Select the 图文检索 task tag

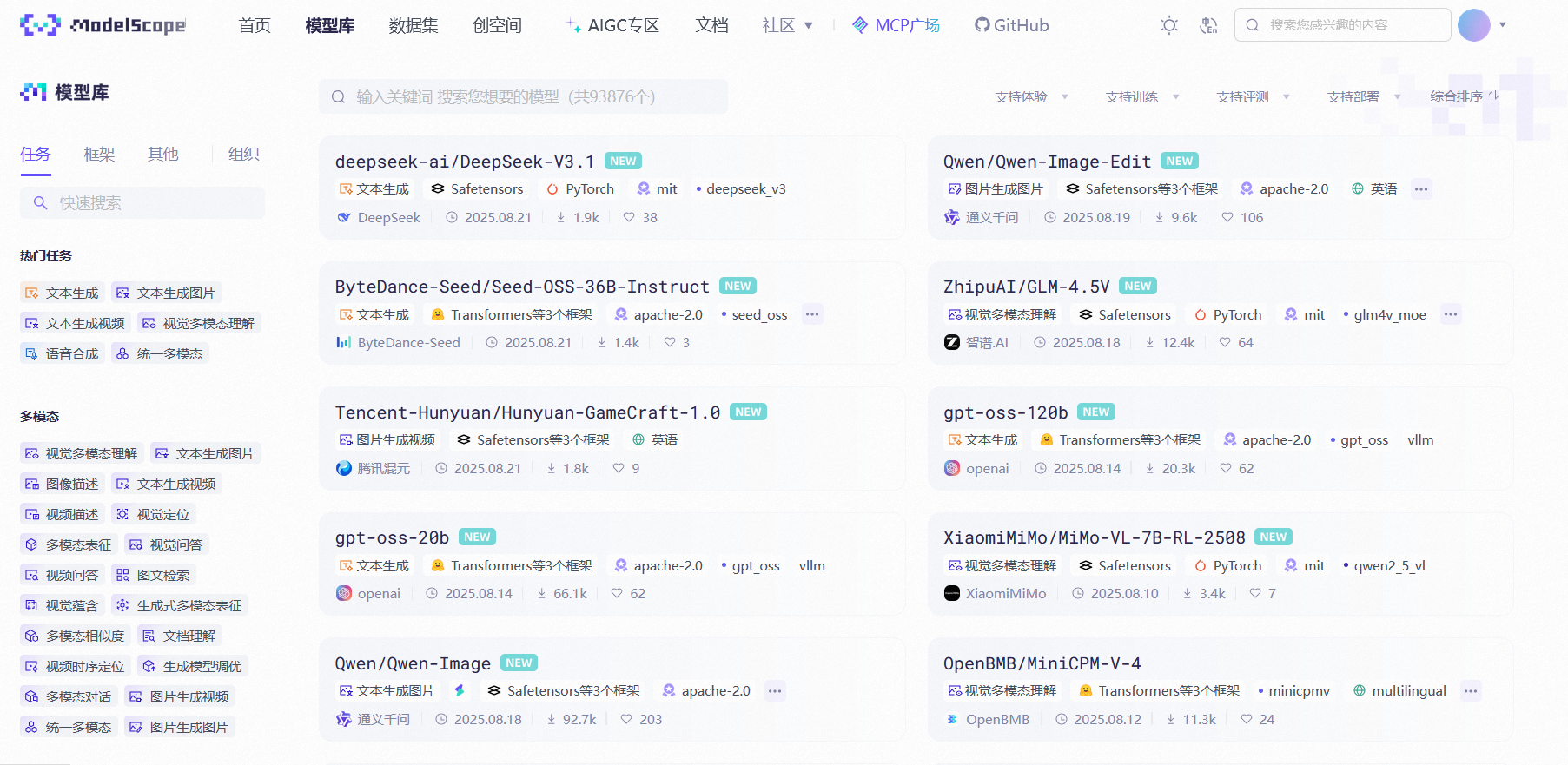click(x=154, y=575)
